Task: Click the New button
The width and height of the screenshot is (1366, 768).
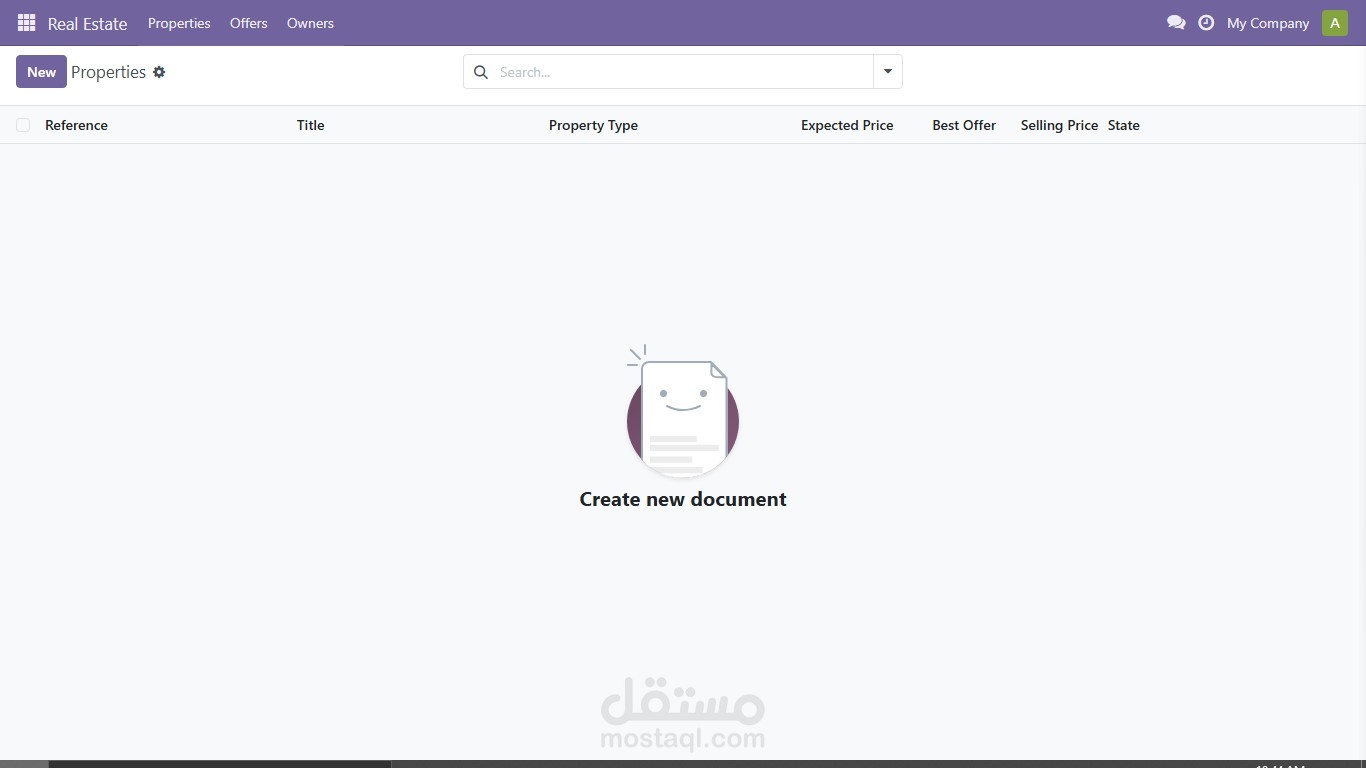Action: point(41,72)
